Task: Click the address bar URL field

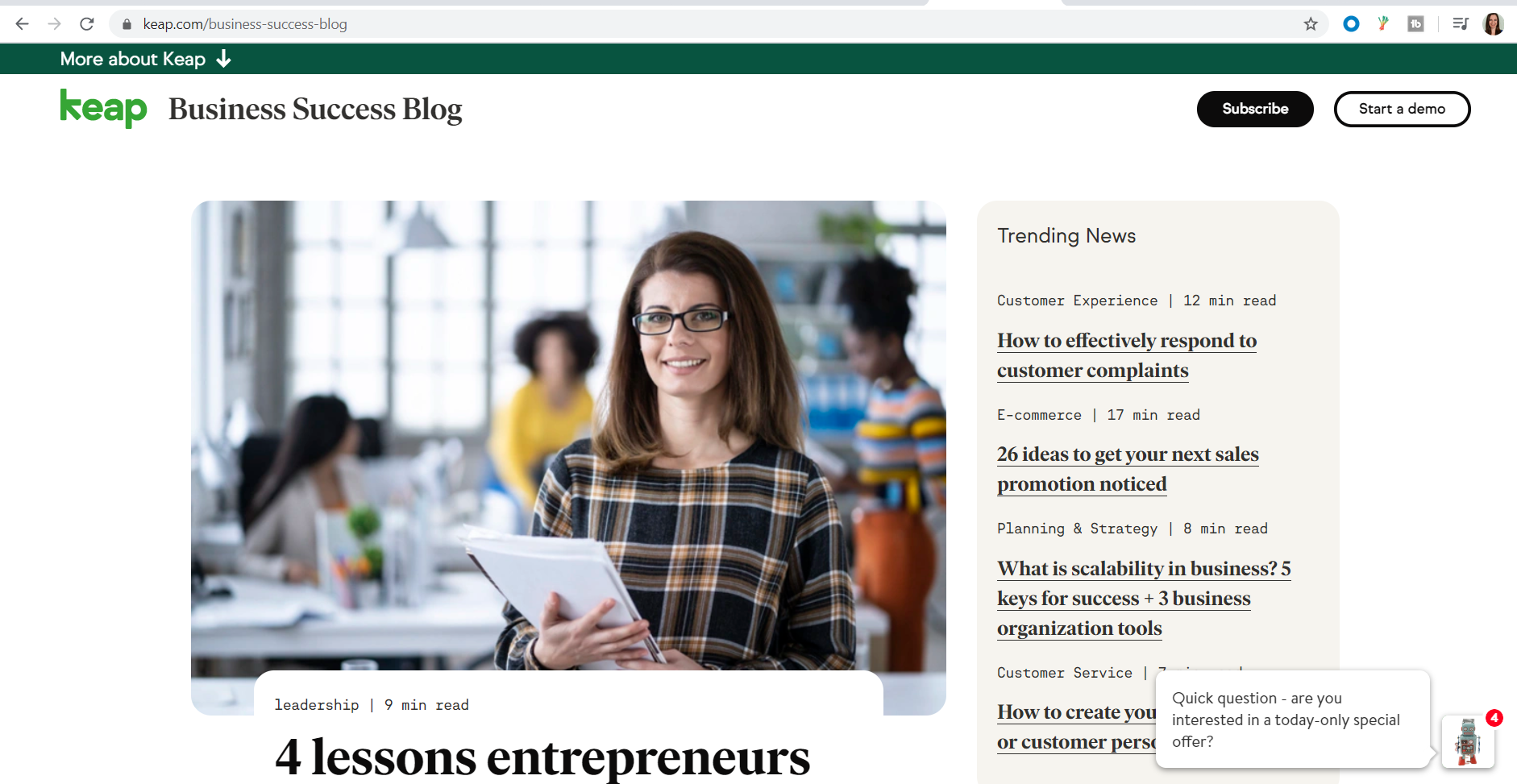Action: (709, 24)
